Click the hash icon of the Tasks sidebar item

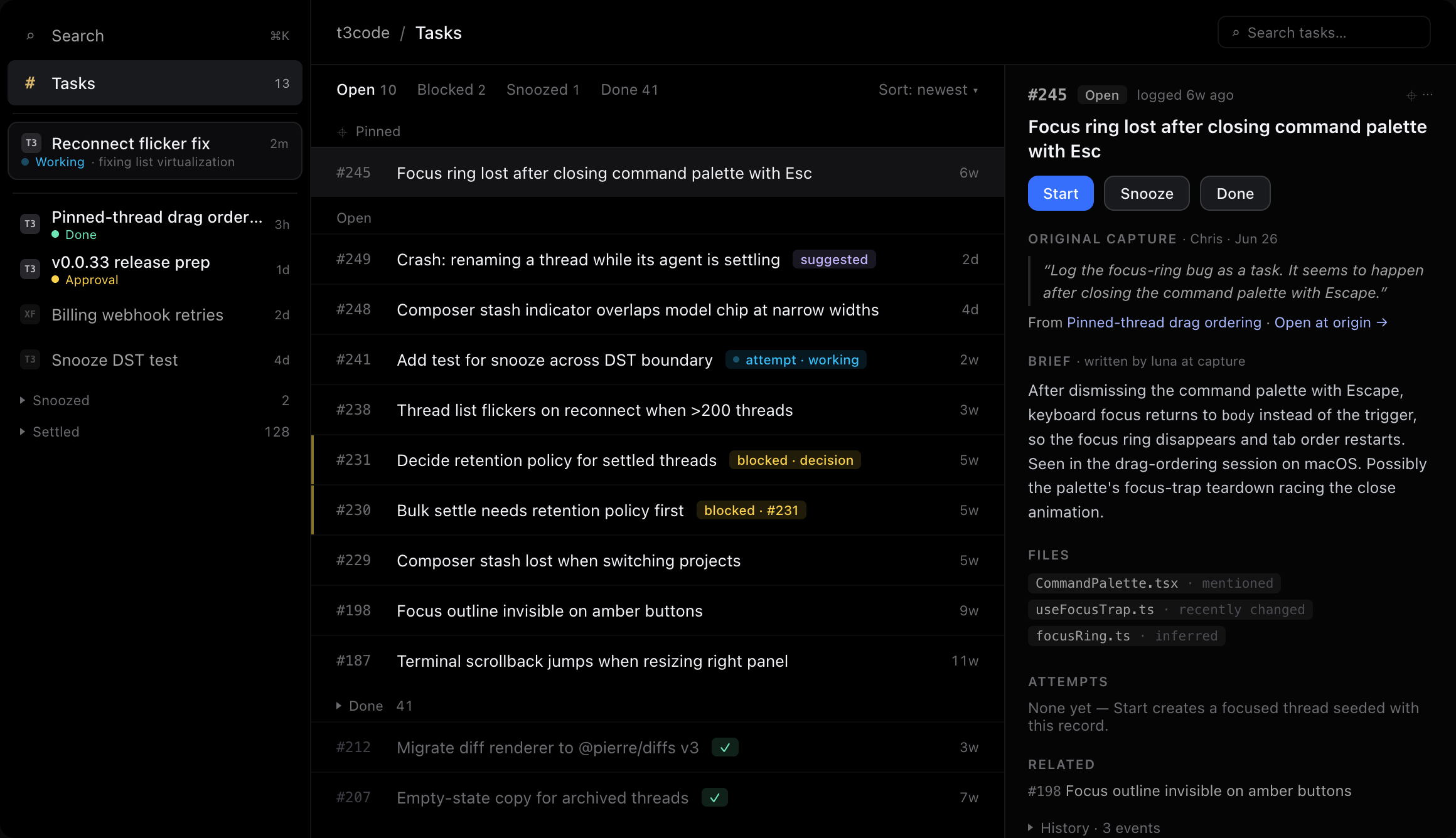[x=29, y=83]
